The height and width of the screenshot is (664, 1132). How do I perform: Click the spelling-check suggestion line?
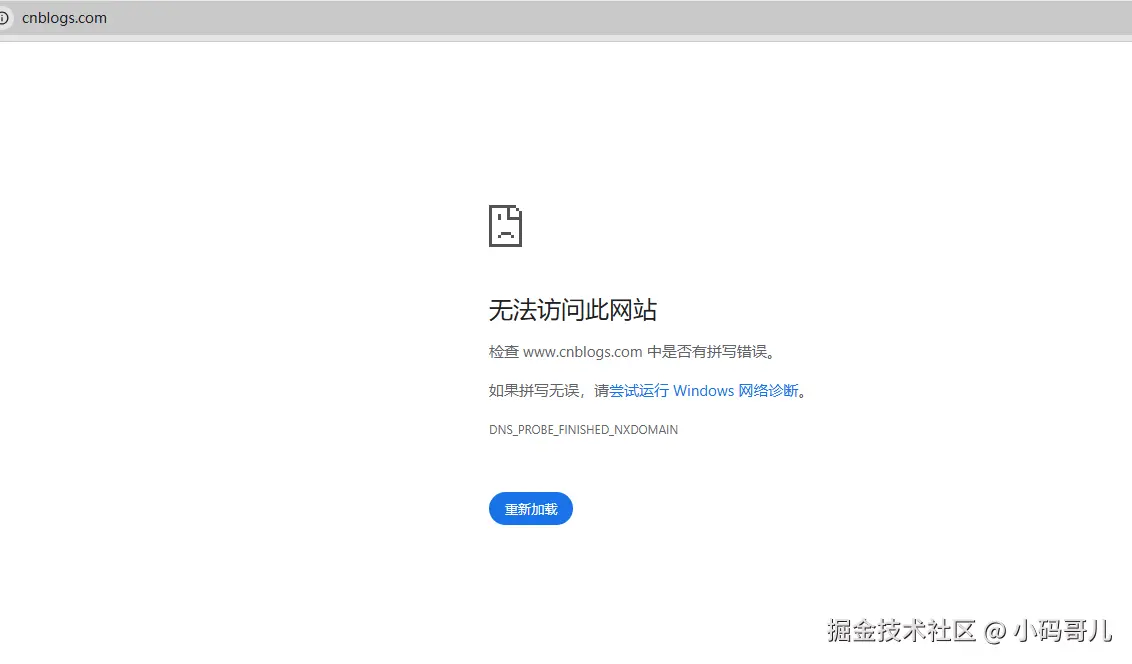(x=631, y=351)
